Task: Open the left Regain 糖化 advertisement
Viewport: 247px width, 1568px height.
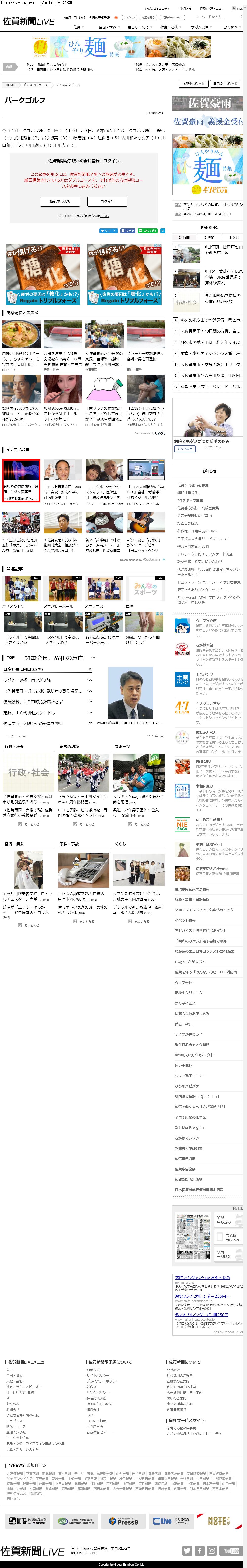Action: click(x=43, y=274)
